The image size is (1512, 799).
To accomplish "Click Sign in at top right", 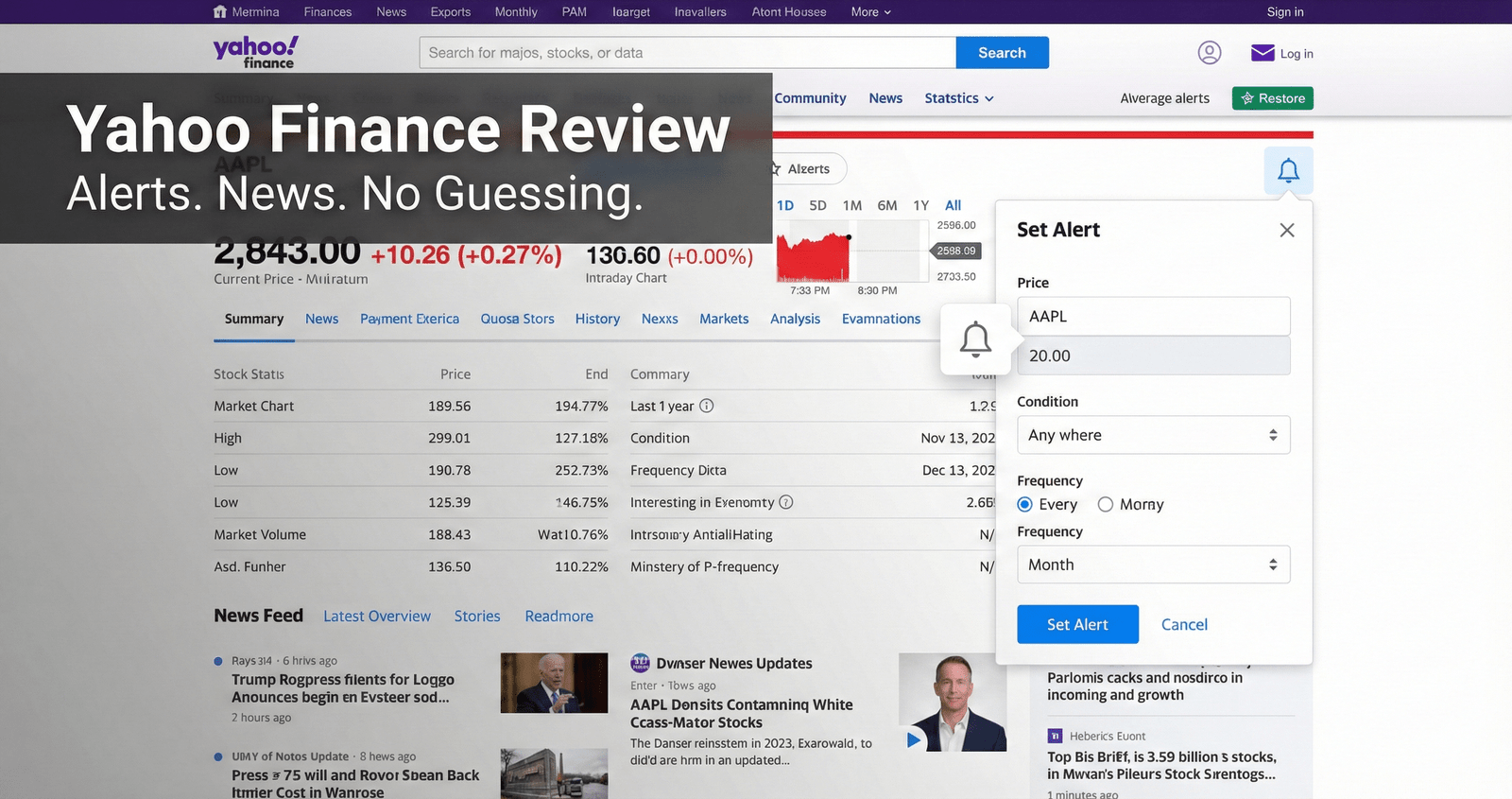I will pyautogui.click(x=1285, y=12).
